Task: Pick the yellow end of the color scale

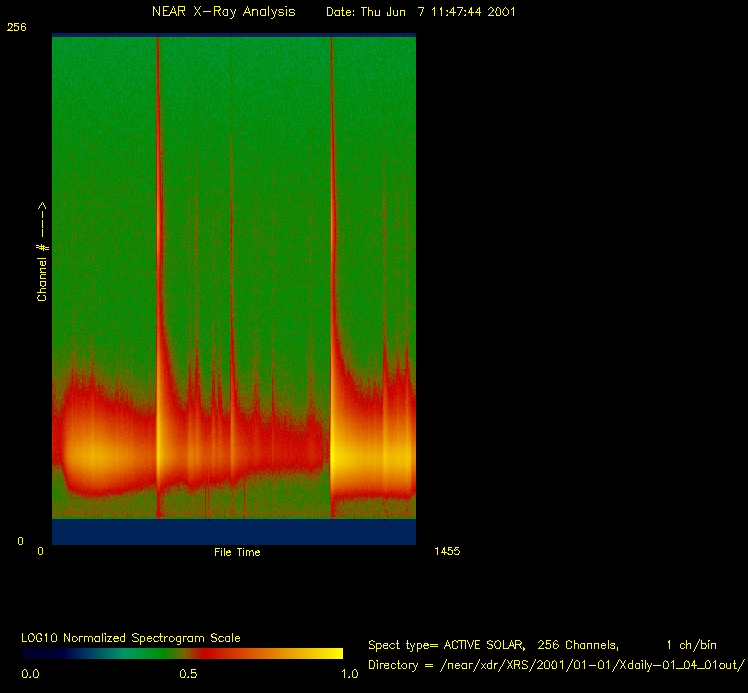Action: click(x=330, y=653)
